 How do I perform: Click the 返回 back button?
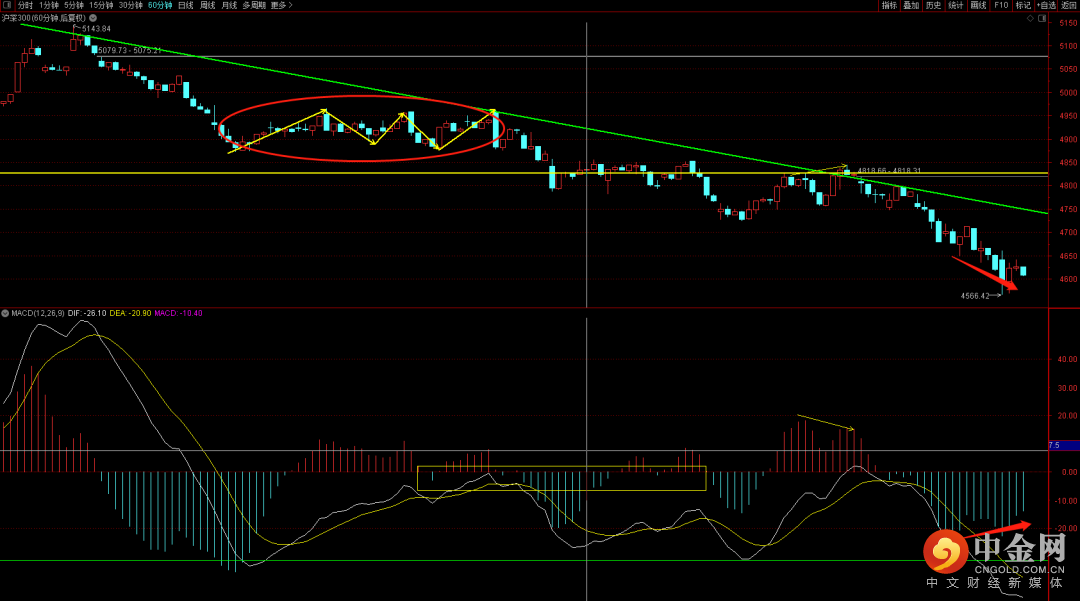pos(1069,5)
